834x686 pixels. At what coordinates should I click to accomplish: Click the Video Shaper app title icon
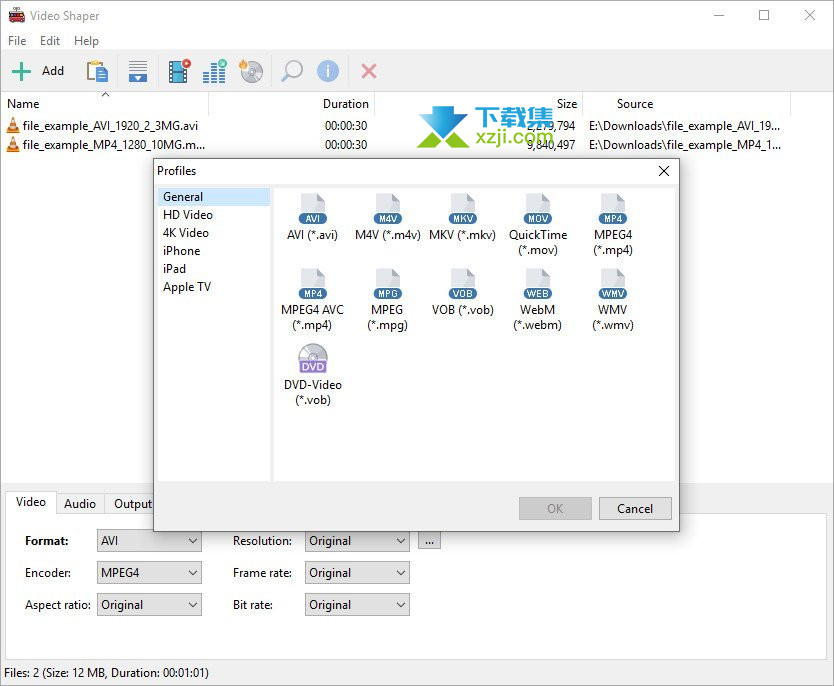(16, 15)
